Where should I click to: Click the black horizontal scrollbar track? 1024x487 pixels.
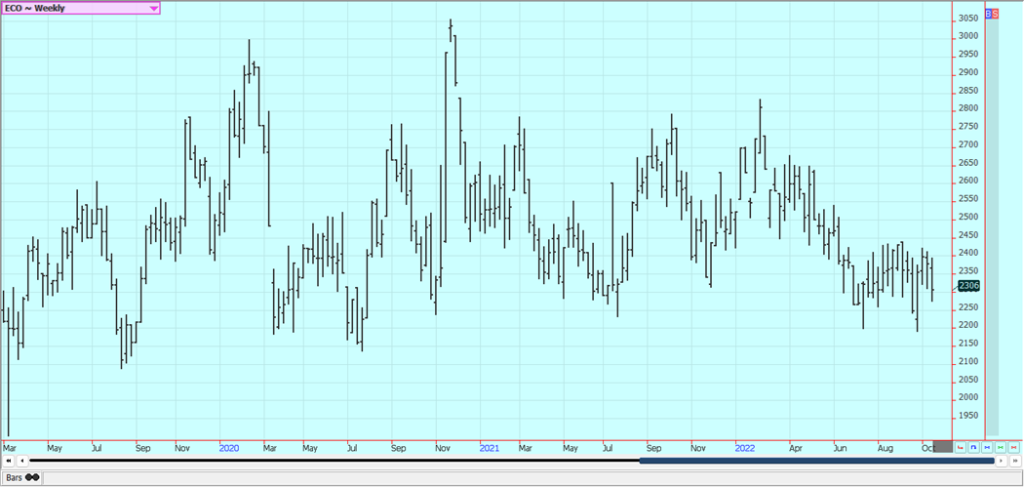pos(334,461)
